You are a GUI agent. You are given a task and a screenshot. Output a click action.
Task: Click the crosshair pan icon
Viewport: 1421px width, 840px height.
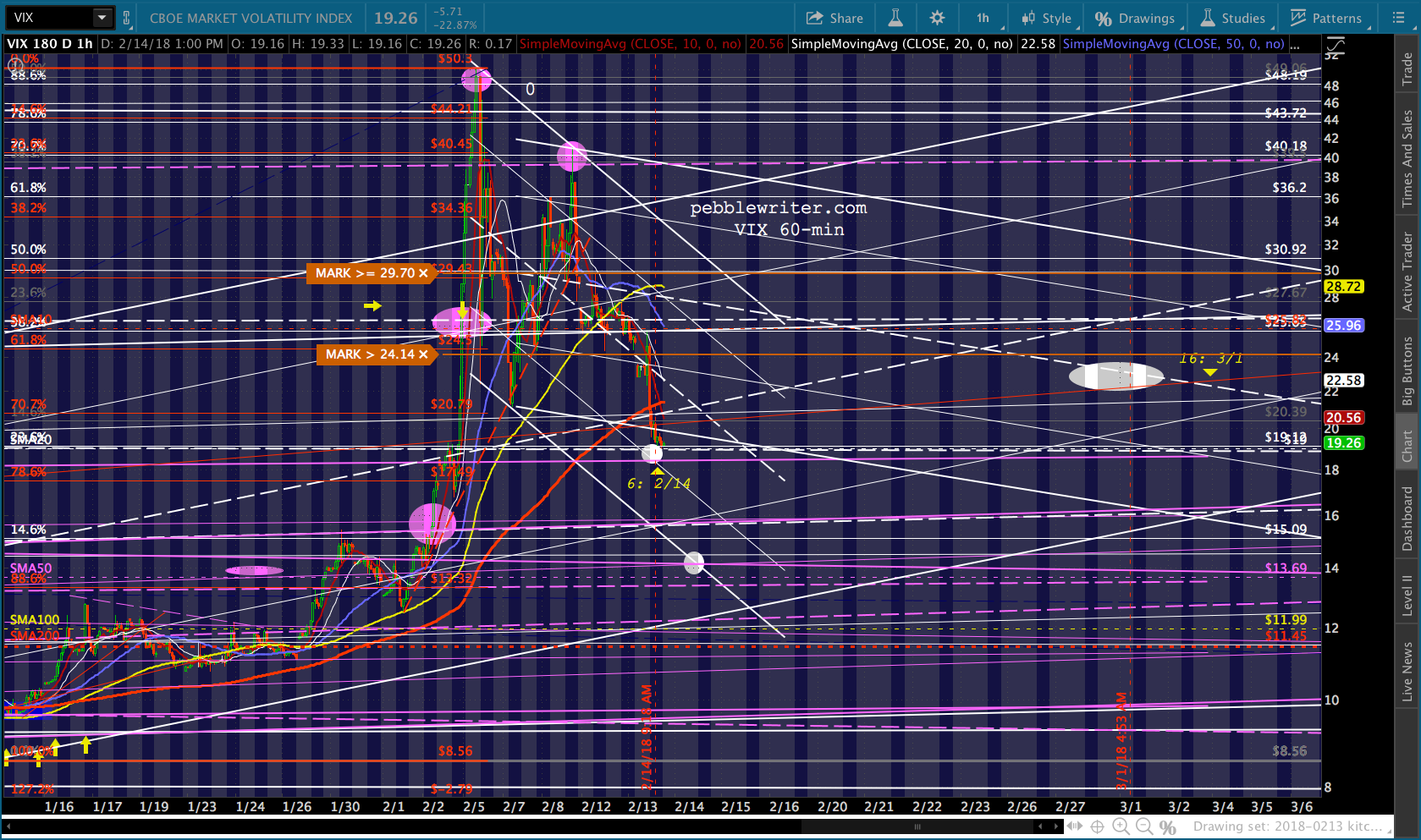pyautogui.click(x=1097, y=826)
